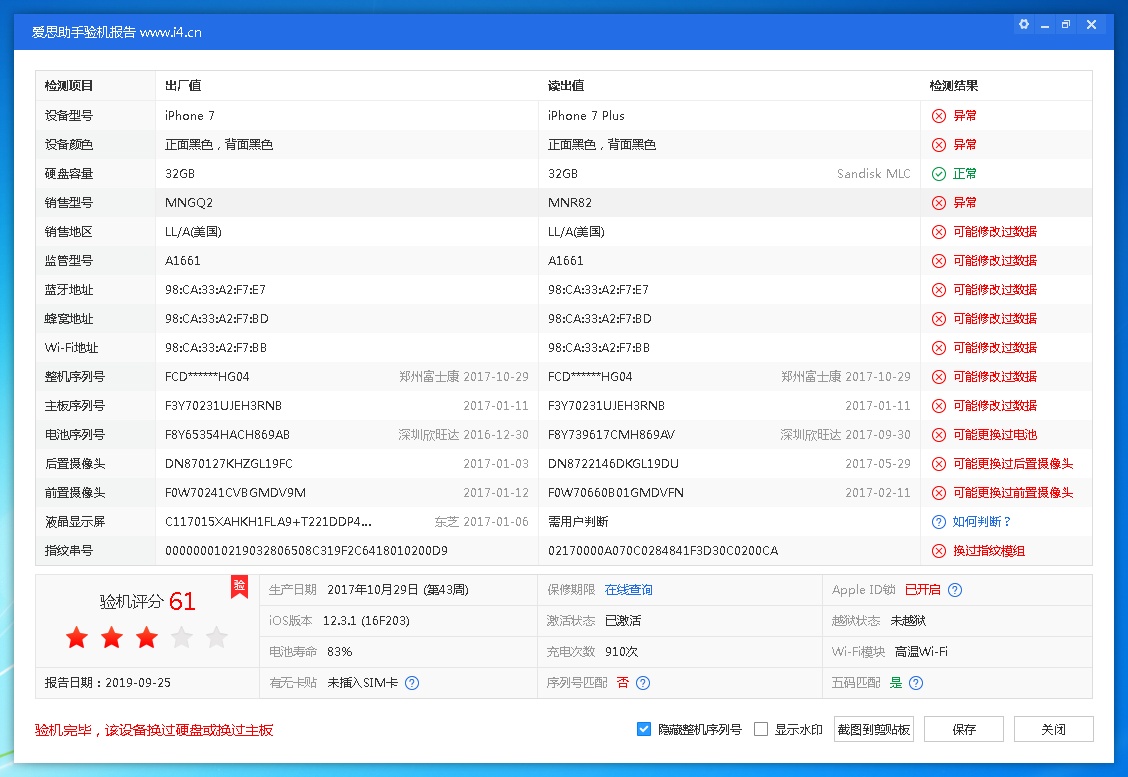This screenshot has height=777, width=1128.
Task: Click the green check icon in the 硬盘容量 row
Action: [939, 173]
